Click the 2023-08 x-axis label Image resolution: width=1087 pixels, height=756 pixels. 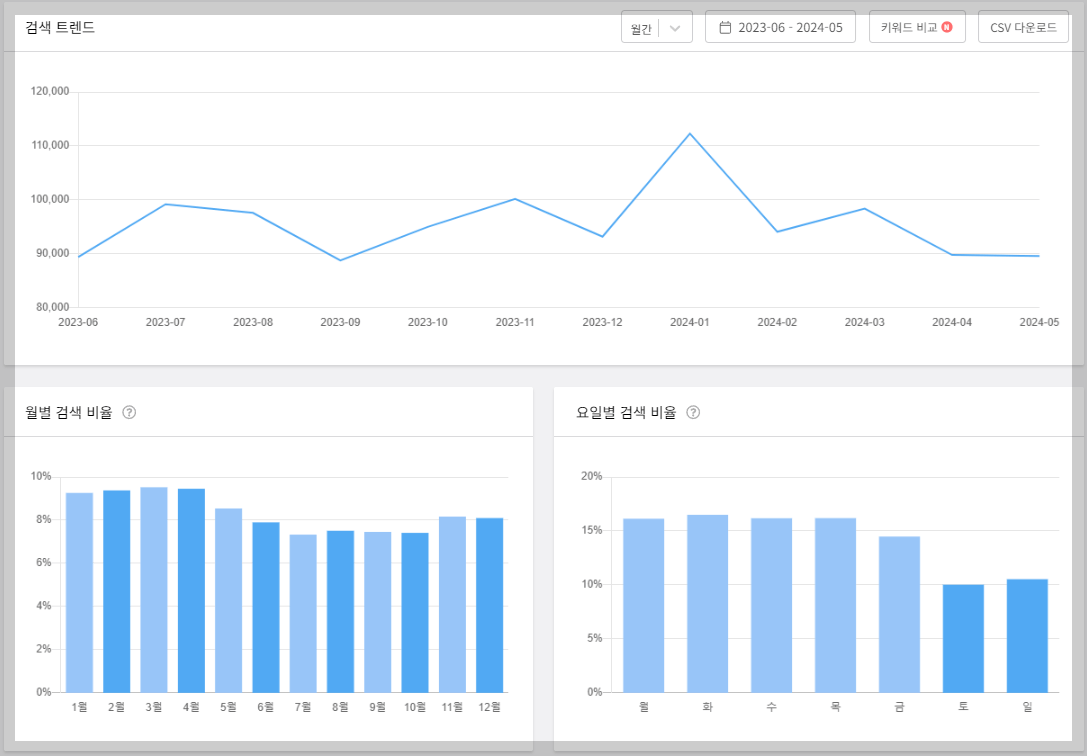click(x=253, y=322)
